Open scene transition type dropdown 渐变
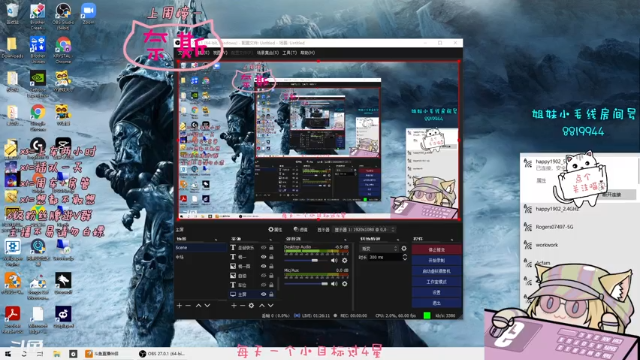The width and height of the screenshot is (640, 360). pyautogui.click(x=379, y=248)
